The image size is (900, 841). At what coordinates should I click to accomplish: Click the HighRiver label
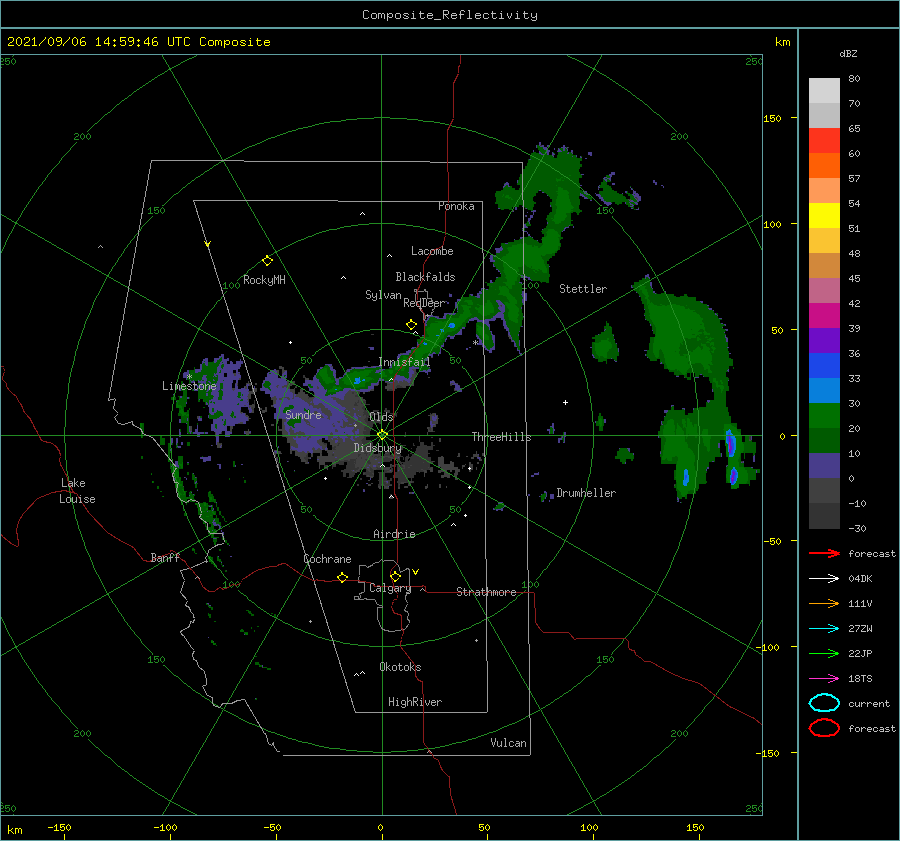click(415, 702)
